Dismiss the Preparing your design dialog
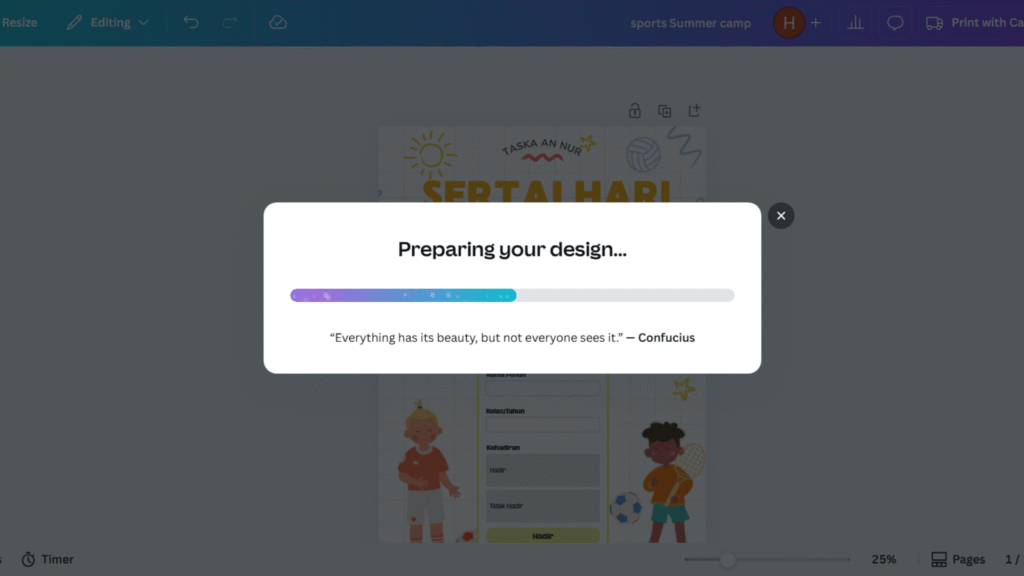Image resolution: width=1024 pixels, height=576 pixels. coord(781,215)
